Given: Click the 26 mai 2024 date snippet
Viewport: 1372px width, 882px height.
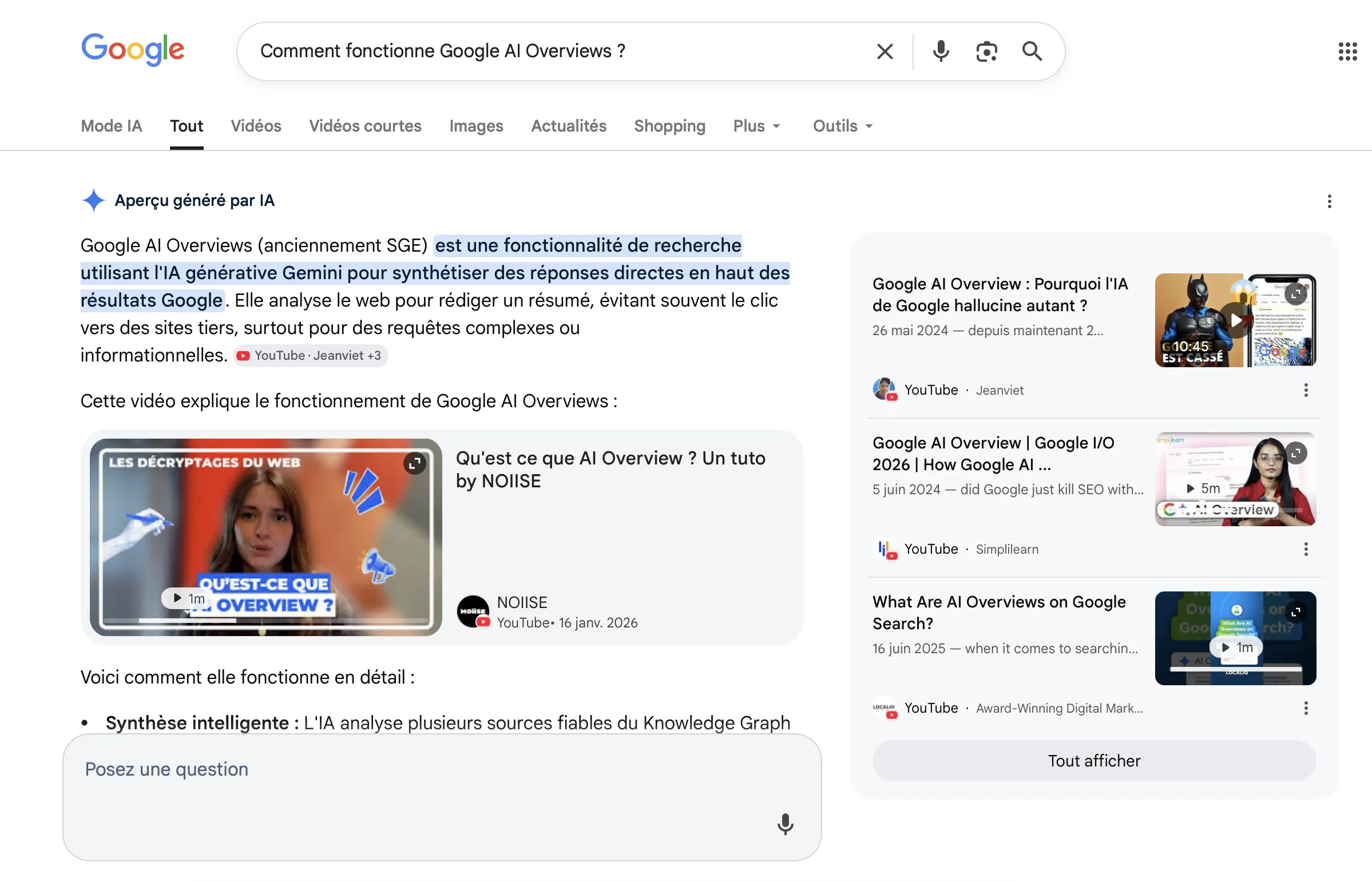Looking at the screenshot, I should coord(988,331).
